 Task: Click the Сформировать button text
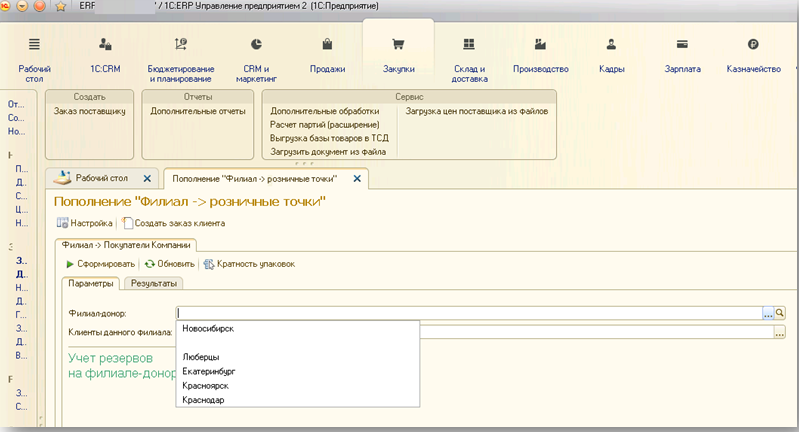(106, 264)
